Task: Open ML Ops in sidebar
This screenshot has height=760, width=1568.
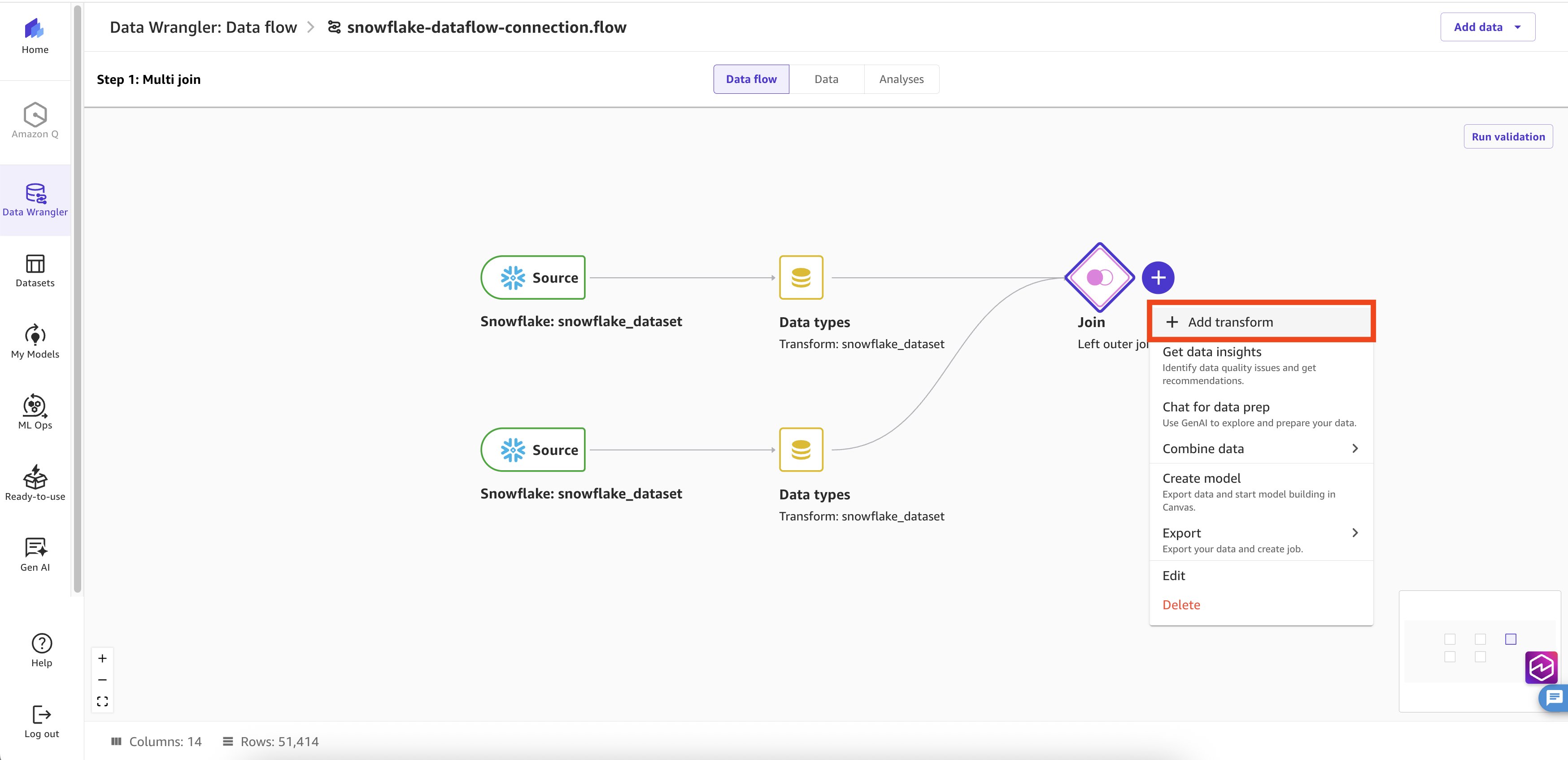Action: [x=35, y=412]
